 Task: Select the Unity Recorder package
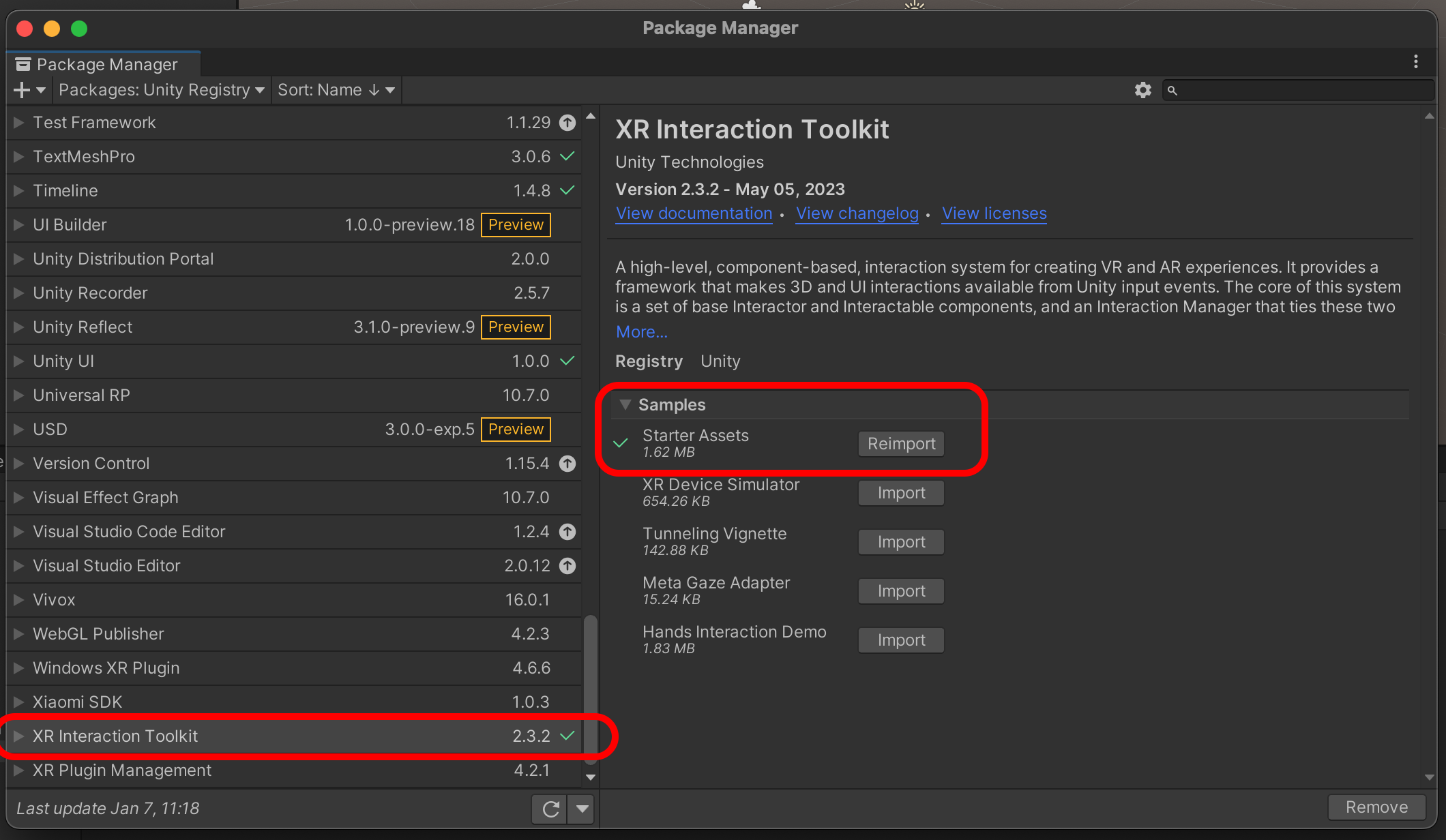(x=90, y=293)
